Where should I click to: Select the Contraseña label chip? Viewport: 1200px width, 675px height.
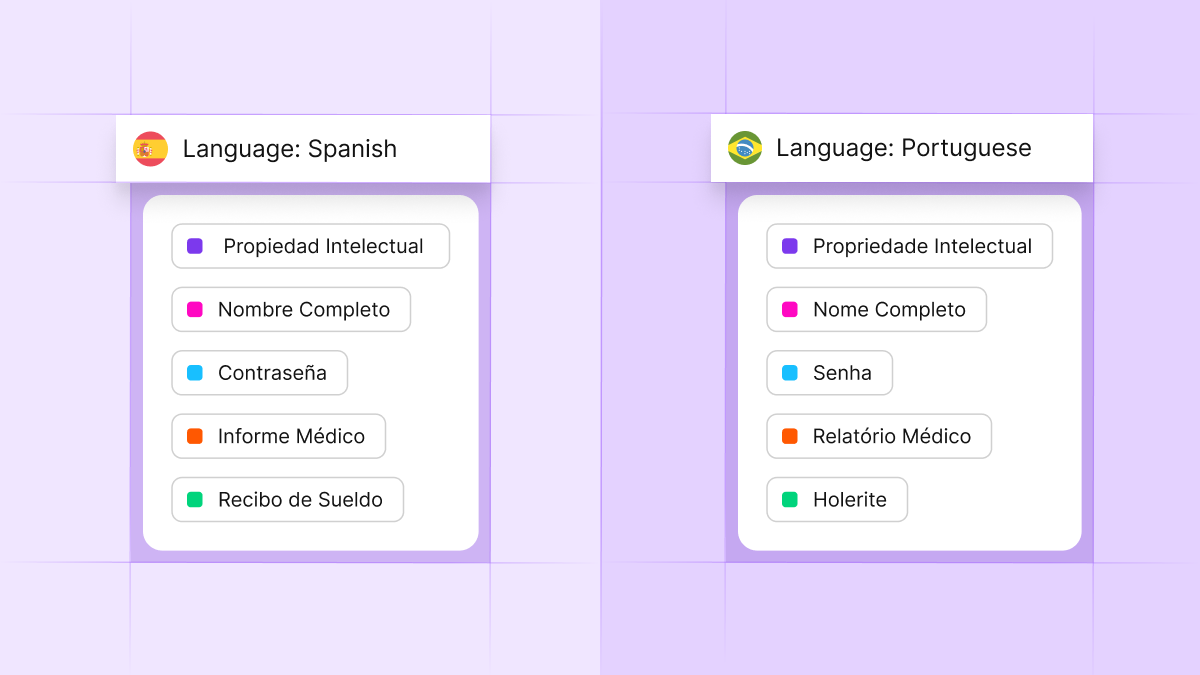click(x=259, y=372)
